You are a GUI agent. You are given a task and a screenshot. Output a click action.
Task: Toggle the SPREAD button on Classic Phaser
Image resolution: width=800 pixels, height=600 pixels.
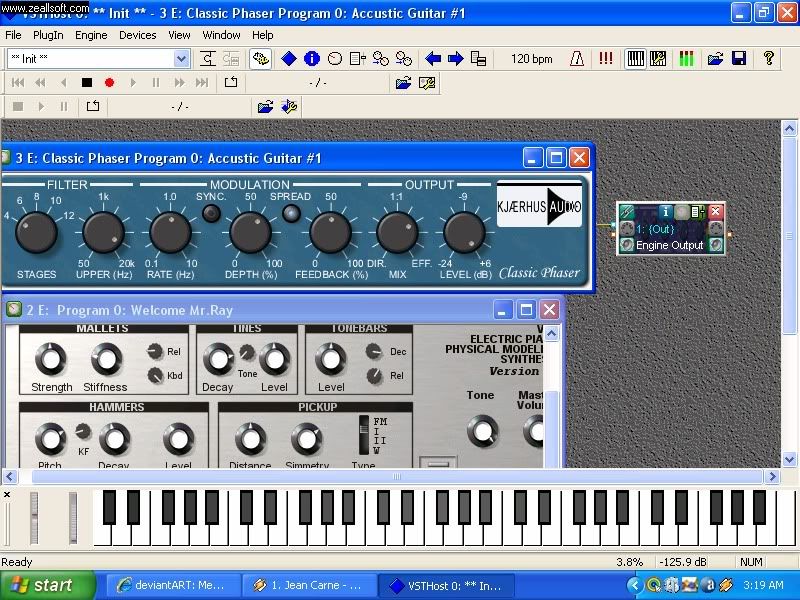(290, 212)
